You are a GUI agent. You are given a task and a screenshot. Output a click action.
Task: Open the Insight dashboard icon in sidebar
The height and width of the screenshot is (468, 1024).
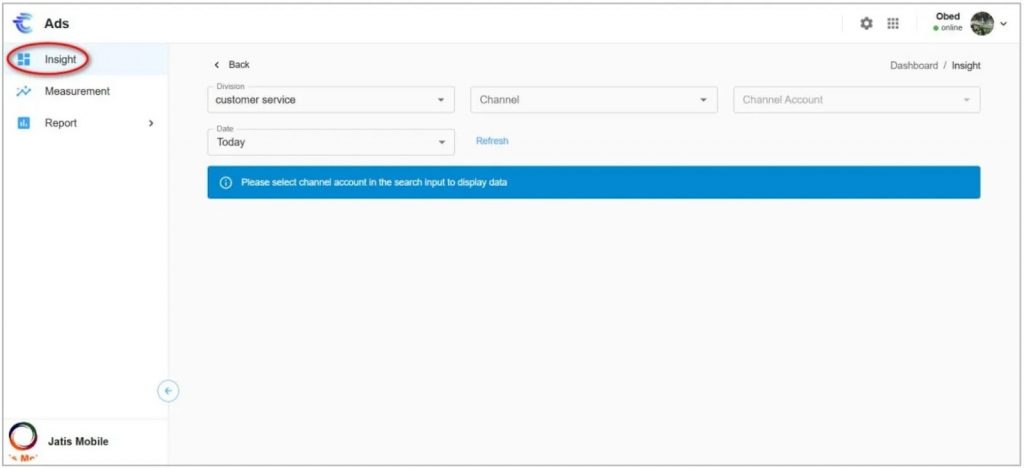25,60
